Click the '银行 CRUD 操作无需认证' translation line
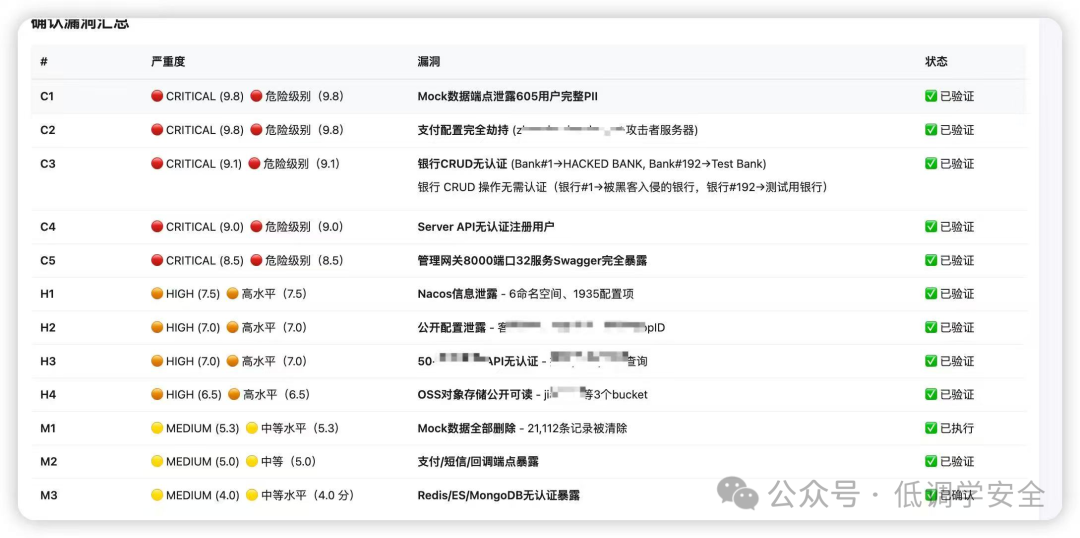The height and width of the screenshot is (538, 1080). (622, 187)
